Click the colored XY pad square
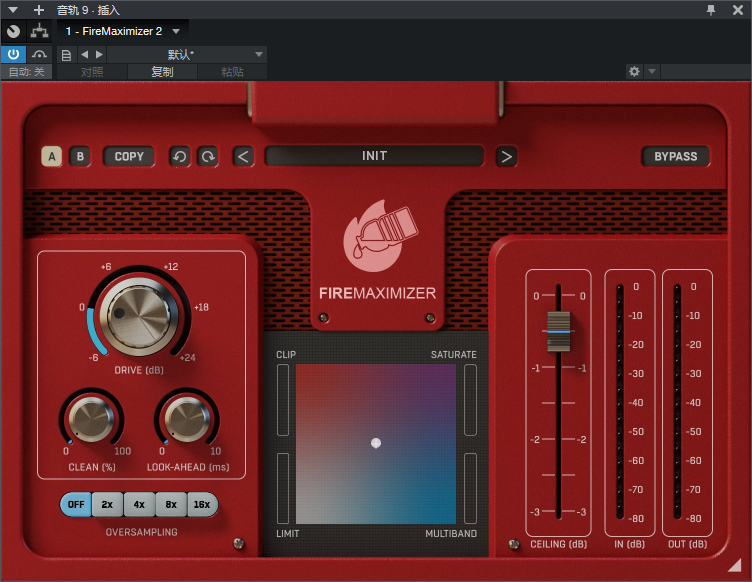The height and width of the screenshot is (582, 752). [x=376, y=444]
